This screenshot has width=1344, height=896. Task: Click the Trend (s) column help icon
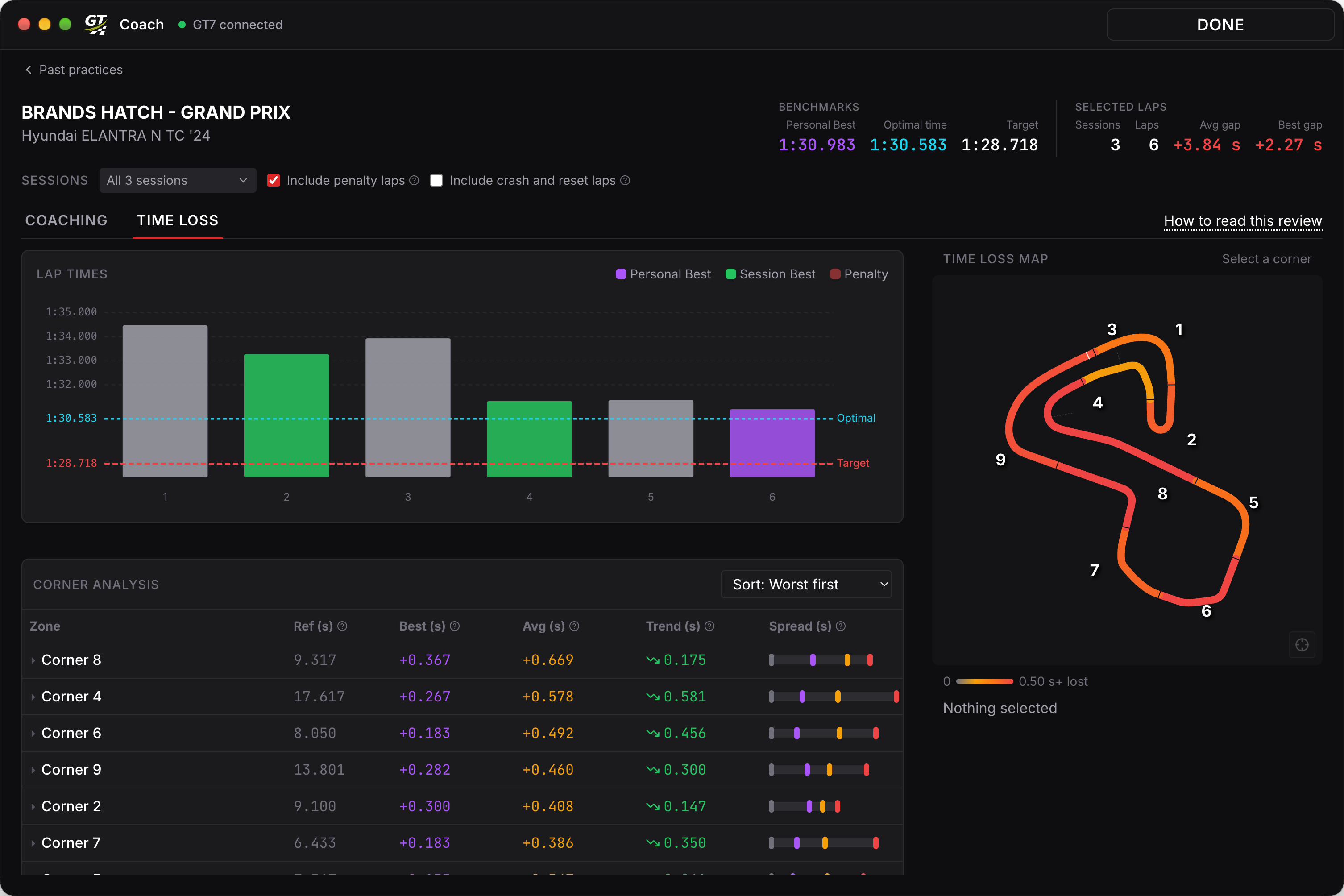tap(710, 626)
